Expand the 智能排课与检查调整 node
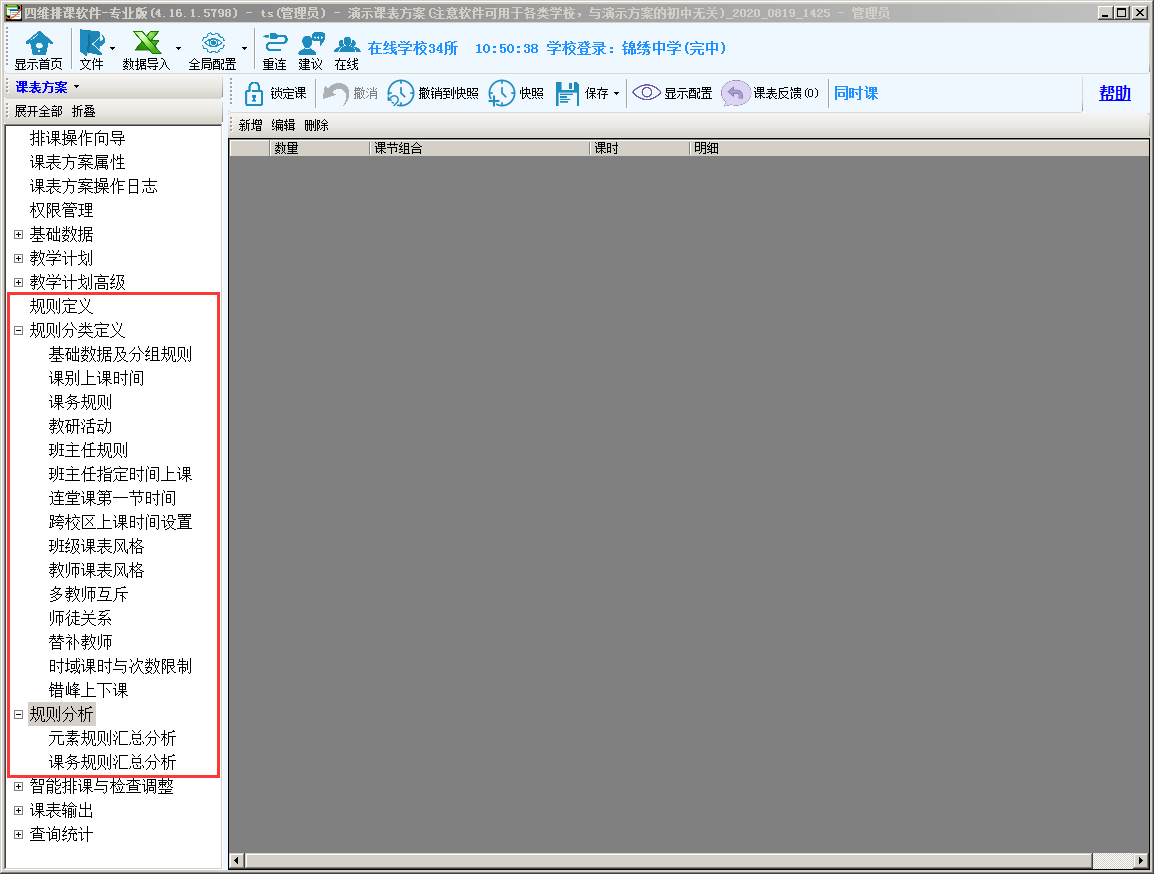Viewport: 1154px width, 874px height. pos(18,787)
